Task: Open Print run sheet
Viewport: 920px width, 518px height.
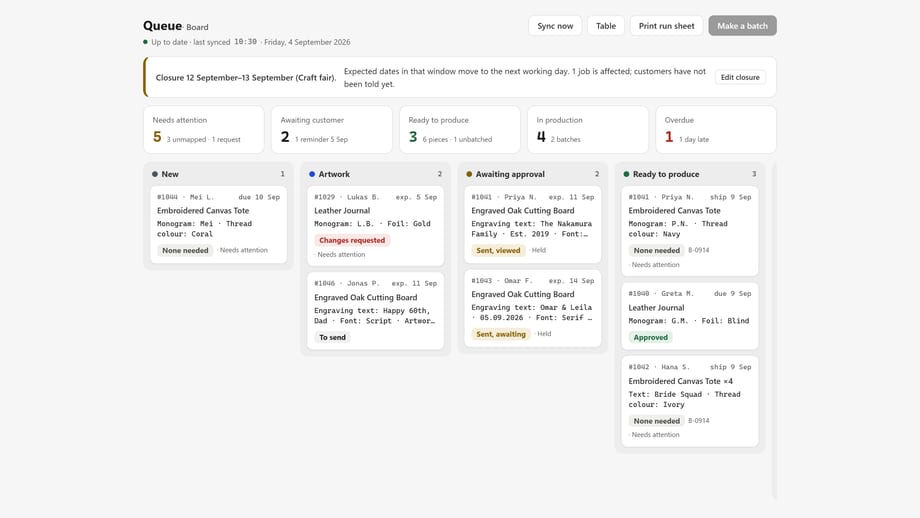Action: (x=666, y=26)
